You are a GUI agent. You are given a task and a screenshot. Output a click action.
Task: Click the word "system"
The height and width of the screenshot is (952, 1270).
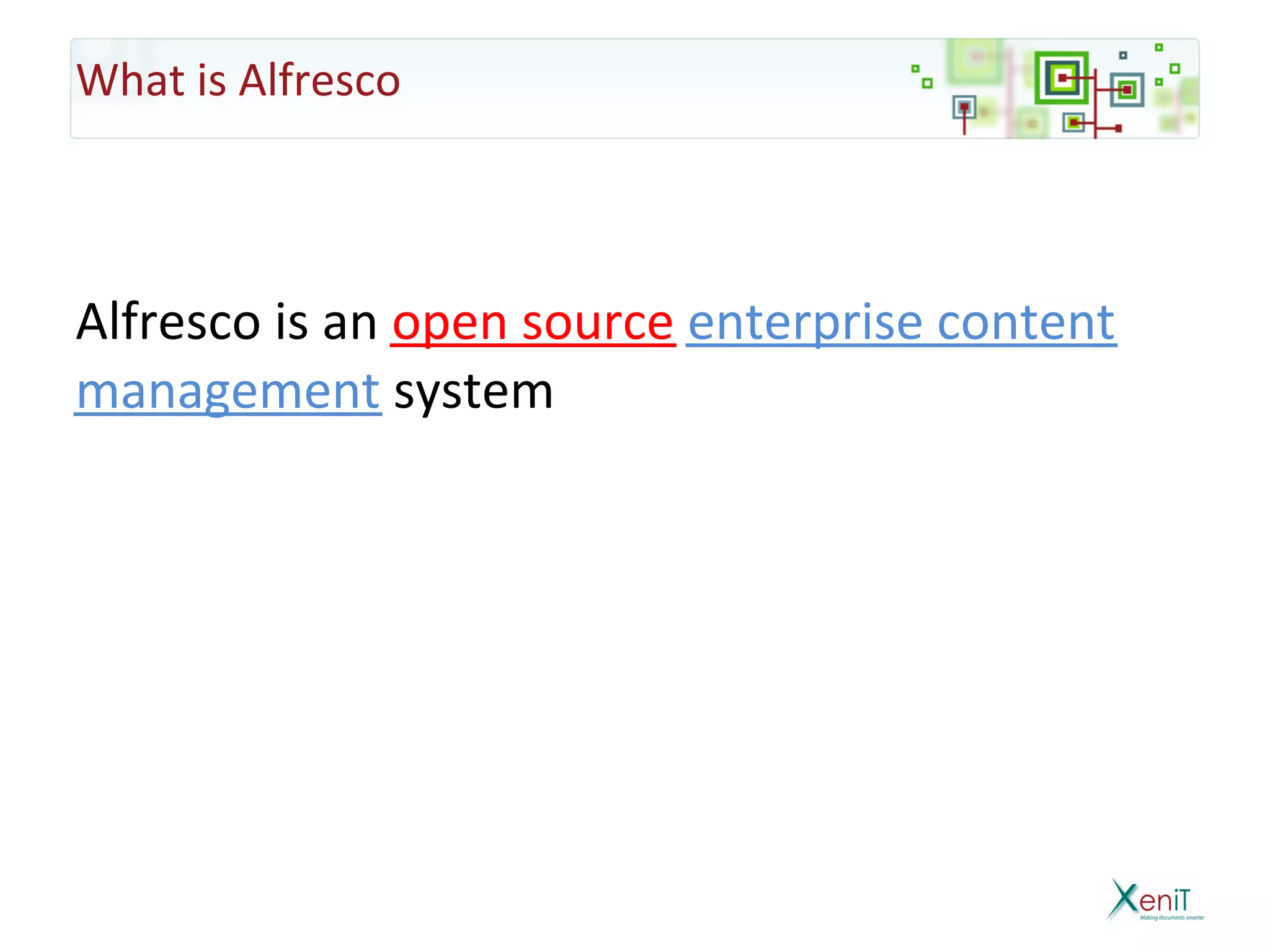(x=473, y=394)
